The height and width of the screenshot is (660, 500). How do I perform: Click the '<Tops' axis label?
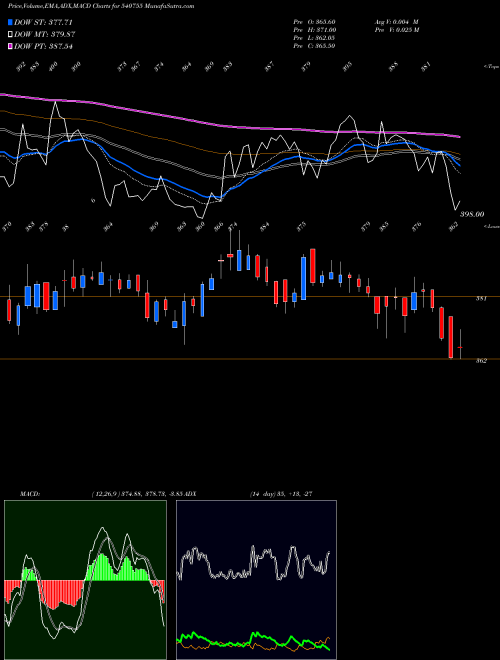click(491, 67)
